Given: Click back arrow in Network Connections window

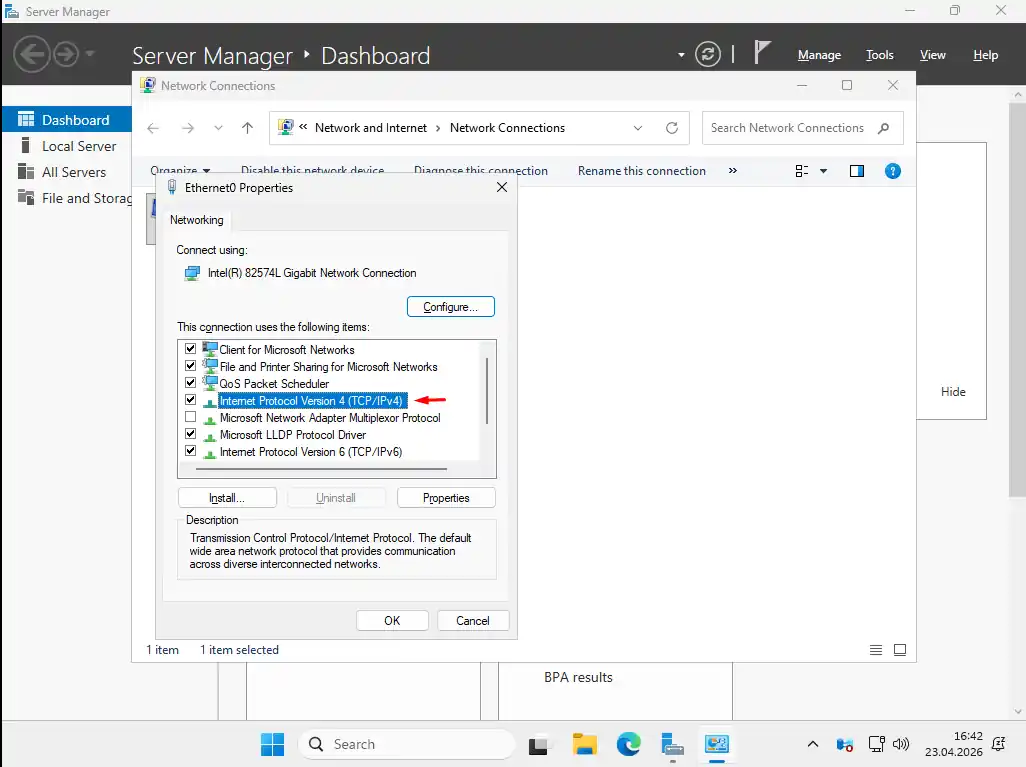Looking at the screenshot, I should click(x=152, y=128).
